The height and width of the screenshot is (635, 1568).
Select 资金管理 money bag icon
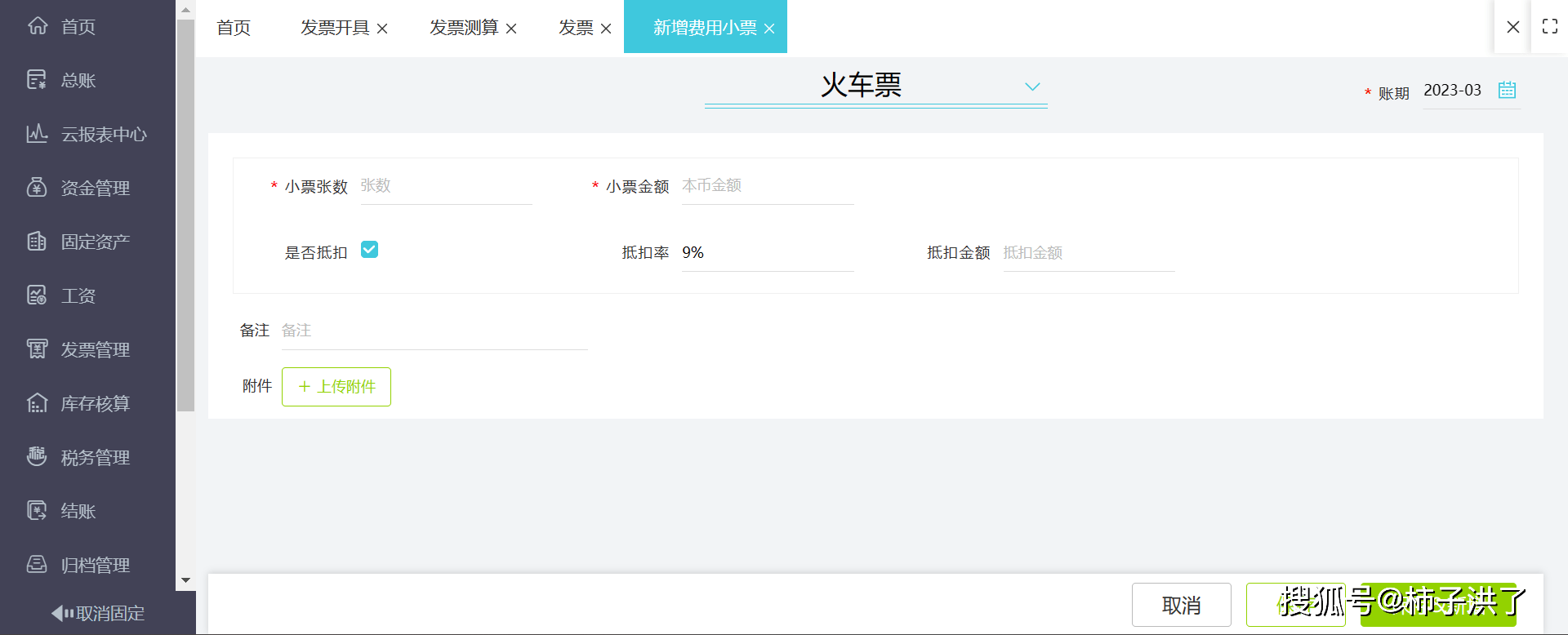(x=37, y=188)
